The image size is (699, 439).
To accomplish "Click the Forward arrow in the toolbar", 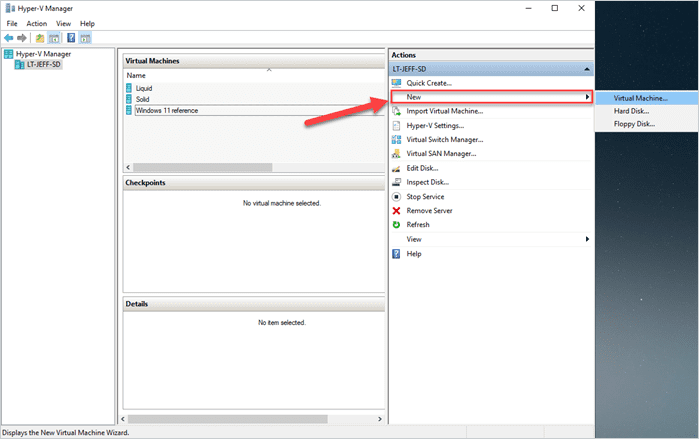I will click(21, 38).
